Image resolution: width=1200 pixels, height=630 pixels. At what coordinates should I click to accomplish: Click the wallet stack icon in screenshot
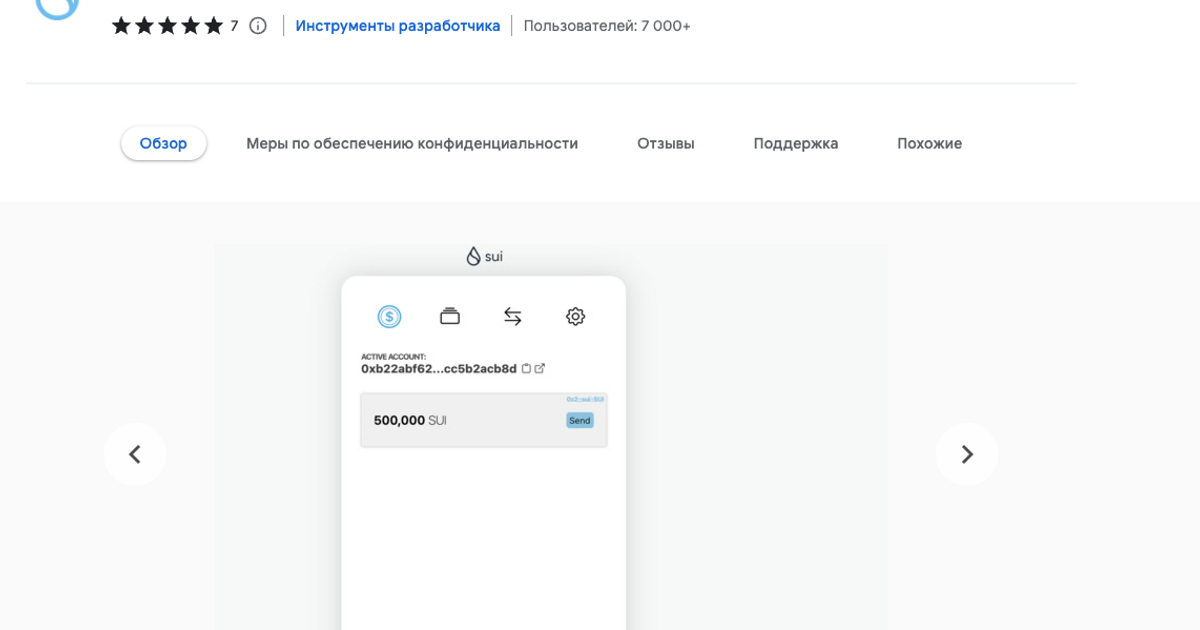pos(450,316)
